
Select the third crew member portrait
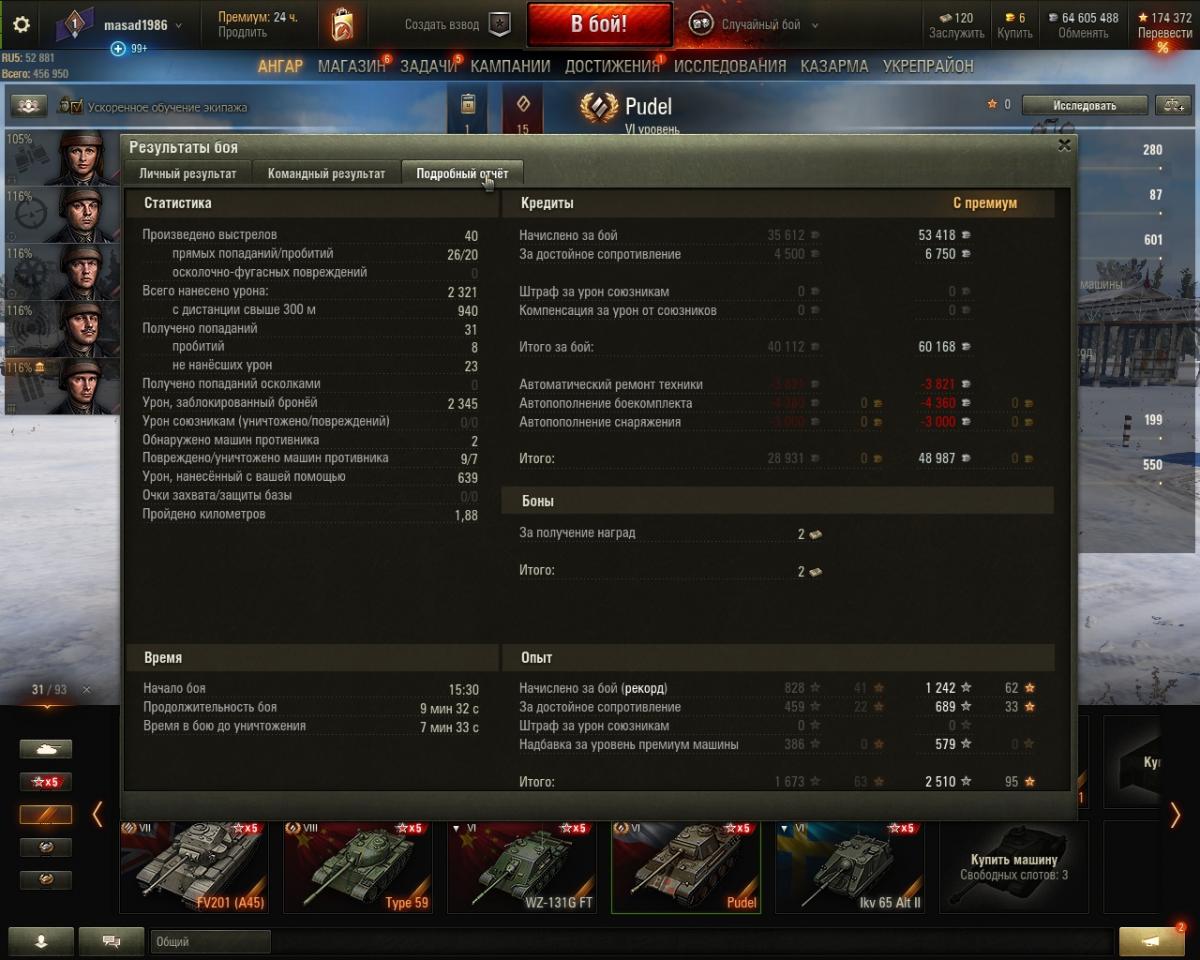[x=62, y=272]
